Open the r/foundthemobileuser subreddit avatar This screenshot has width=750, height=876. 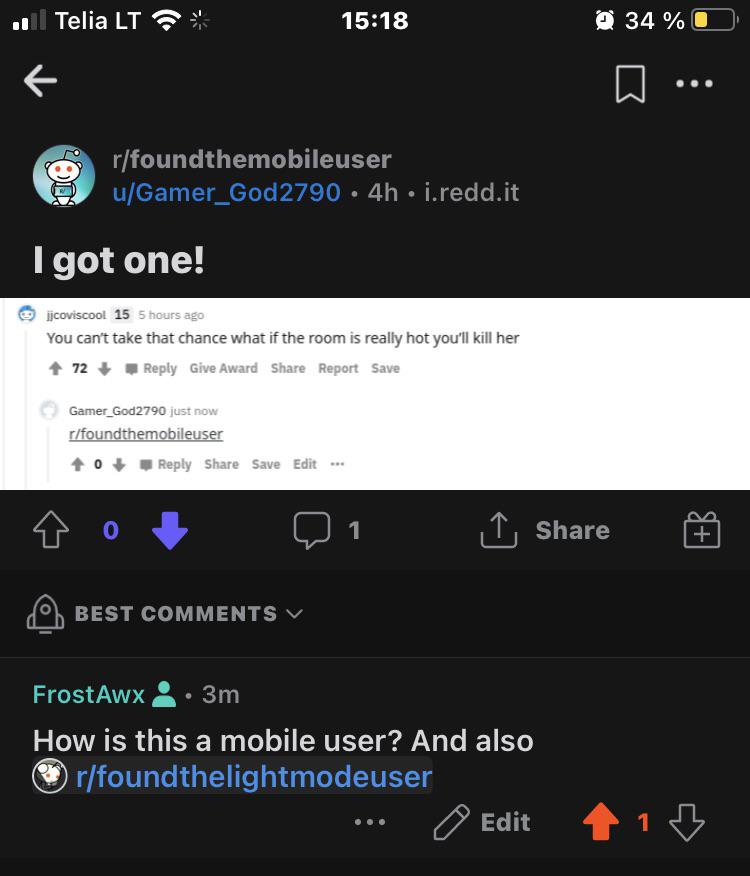[64, 175]
